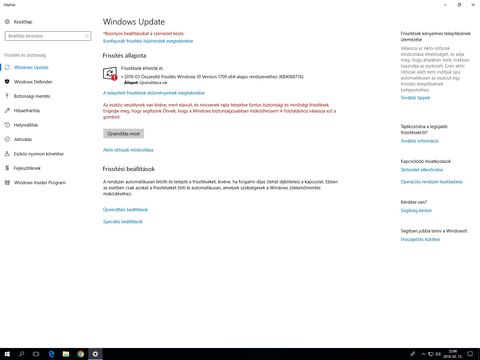Open Újraindítási beállítások link
480x360 pixels.
click(x=125, y=210)
